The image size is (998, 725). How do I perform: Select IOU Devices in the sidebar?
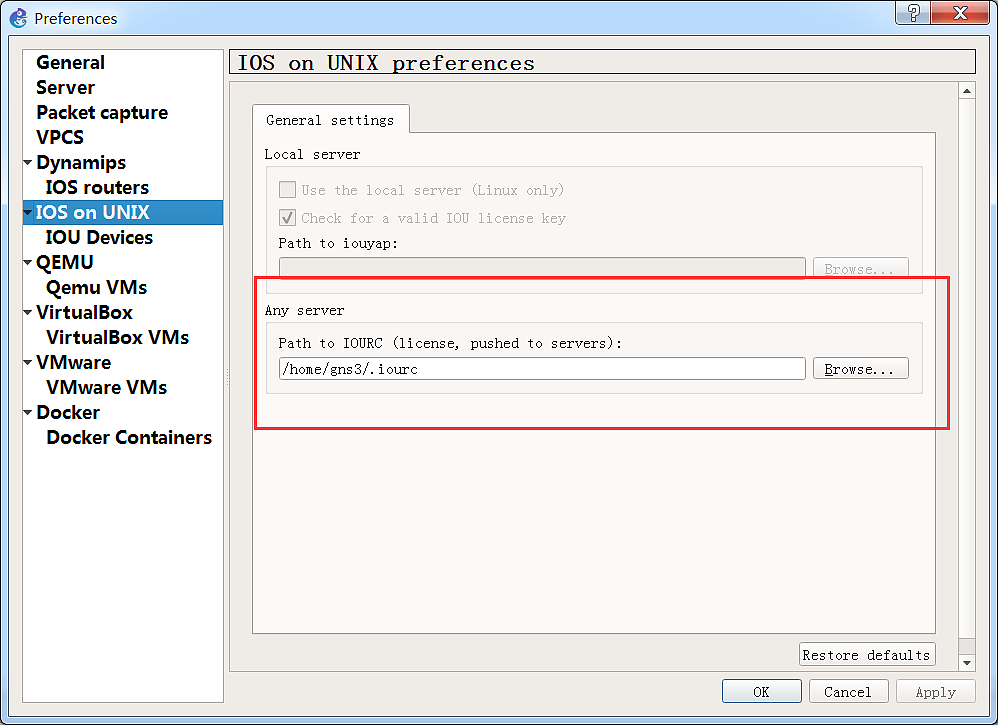click(x=99, y=238)
